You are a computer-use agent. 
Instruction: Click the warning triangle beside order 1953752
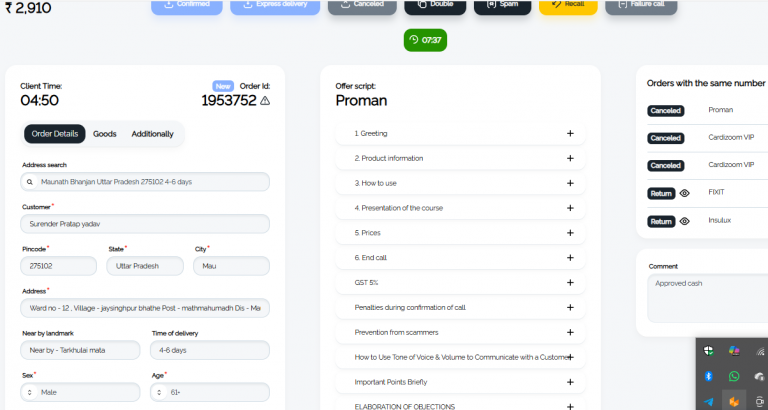coord(264,100)
